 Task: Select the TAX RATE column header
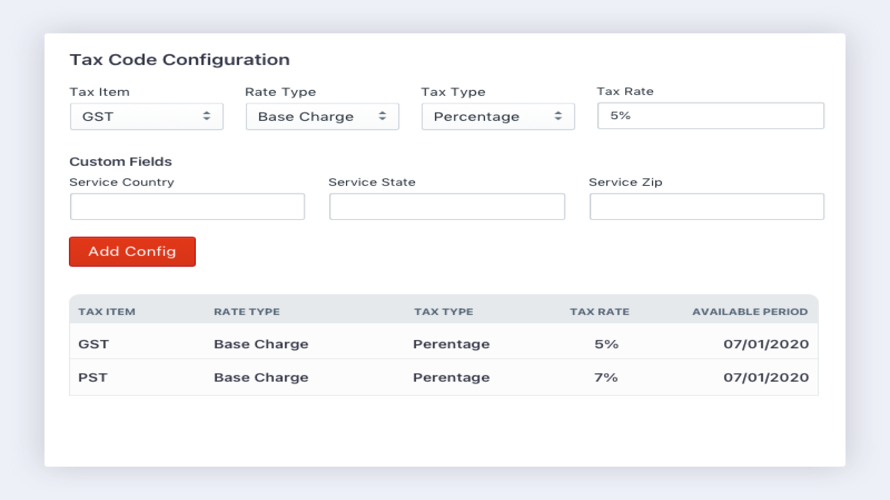point(600,312)
